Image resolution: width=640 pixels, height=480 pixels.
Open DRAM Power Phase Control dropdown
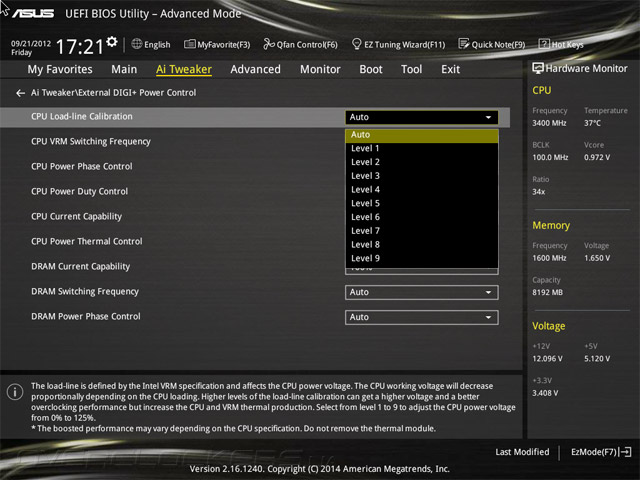click(422, 318)
